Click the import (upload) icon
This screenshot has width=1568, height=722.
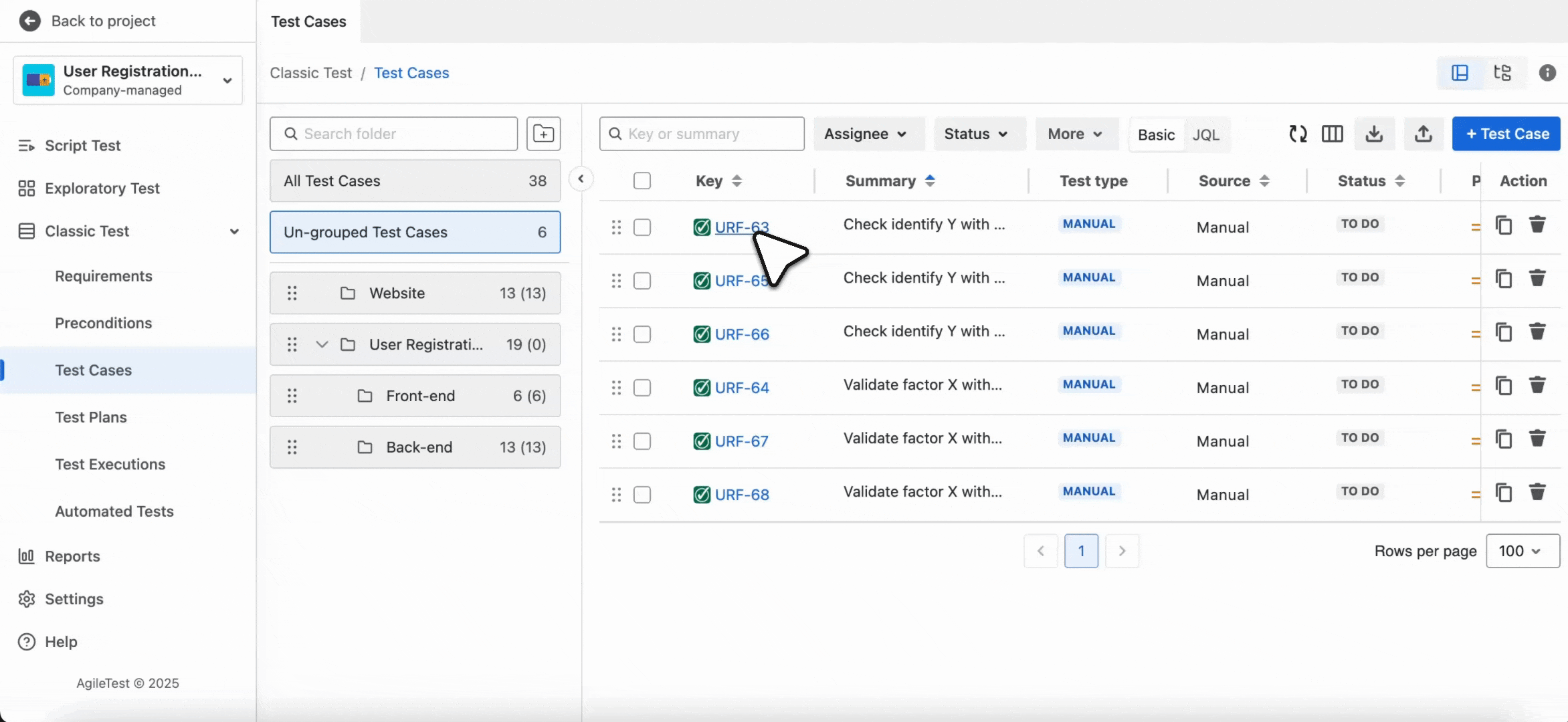[x=1423, y=134]
